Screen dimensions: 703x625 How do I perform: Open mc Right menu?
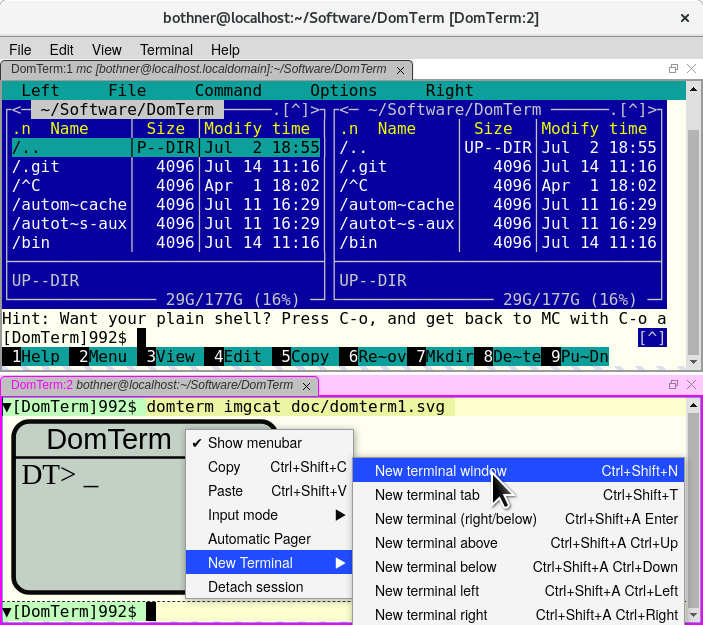coord(449,91)
